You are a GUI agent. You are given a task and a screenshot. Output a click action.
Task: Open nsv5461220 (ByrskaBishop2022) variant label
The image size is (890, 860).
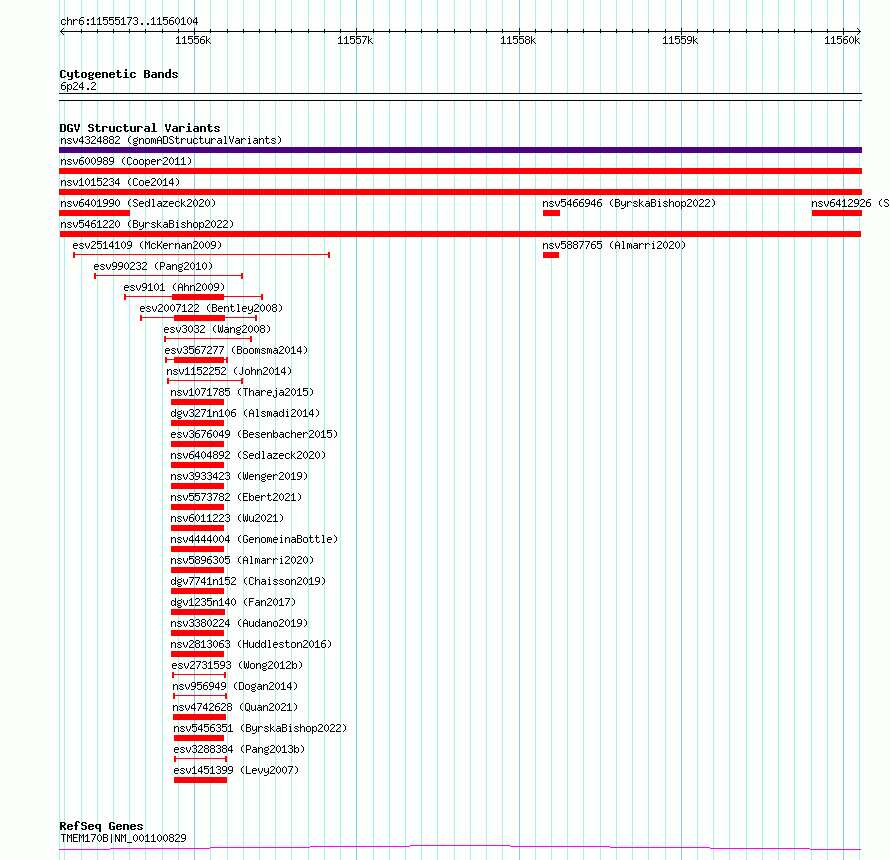147,224
